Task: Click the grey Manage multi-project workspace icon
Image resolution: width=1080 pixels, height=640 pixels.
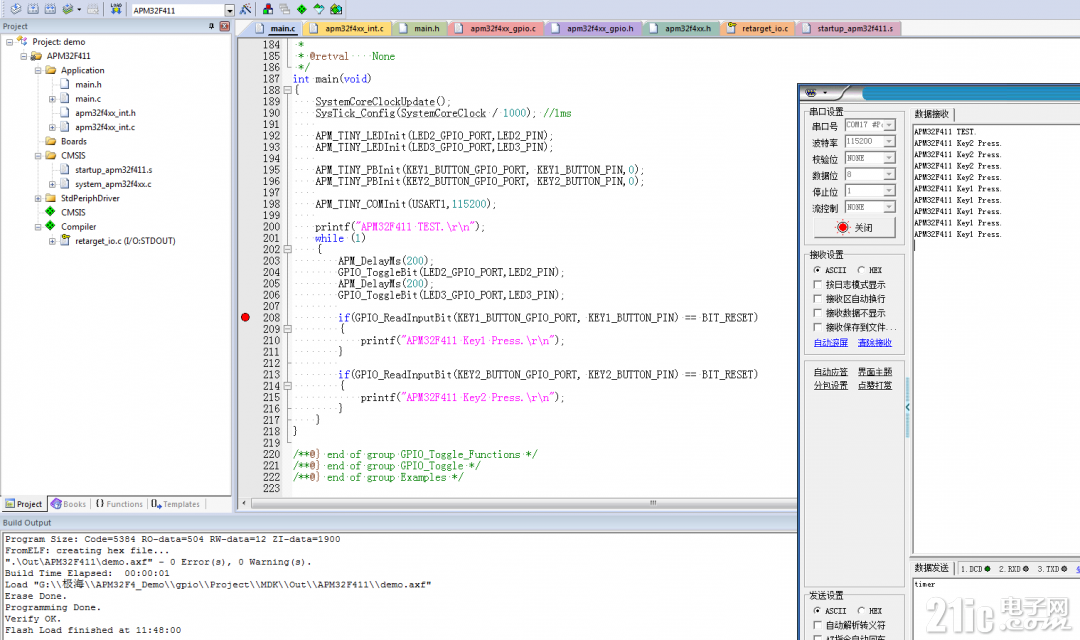Action: pos(284,9)
